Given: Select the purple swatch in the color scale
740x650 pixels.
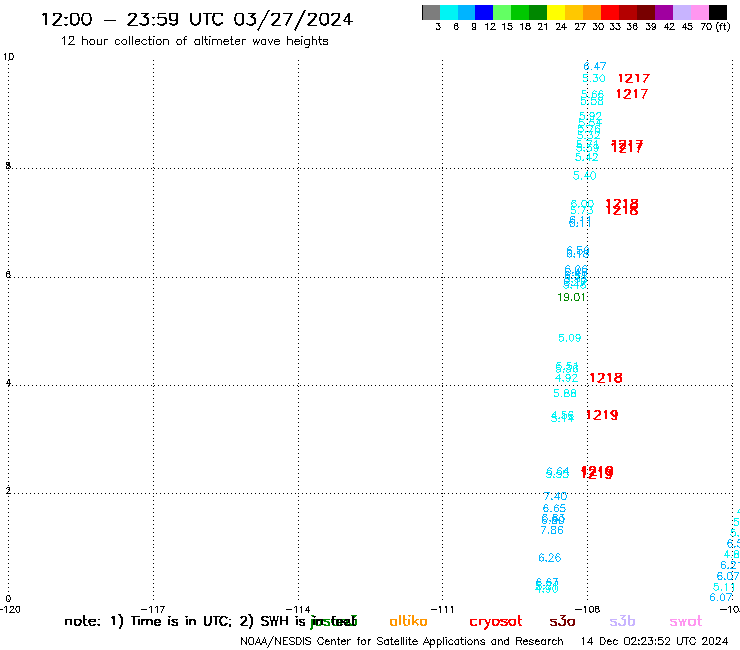Looking at the screenshot, I should pyautogui.click(x=664, y=12).
